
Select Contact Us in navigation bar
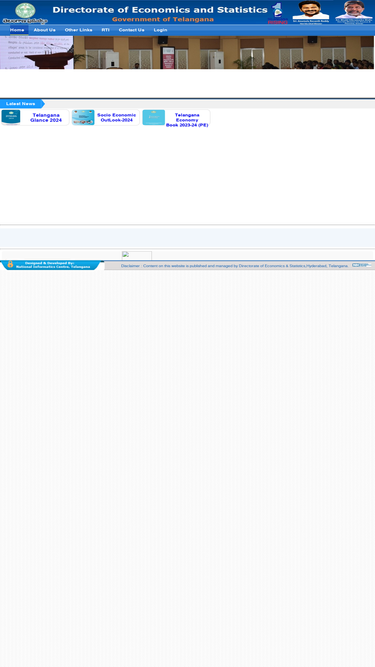(131, 30)
